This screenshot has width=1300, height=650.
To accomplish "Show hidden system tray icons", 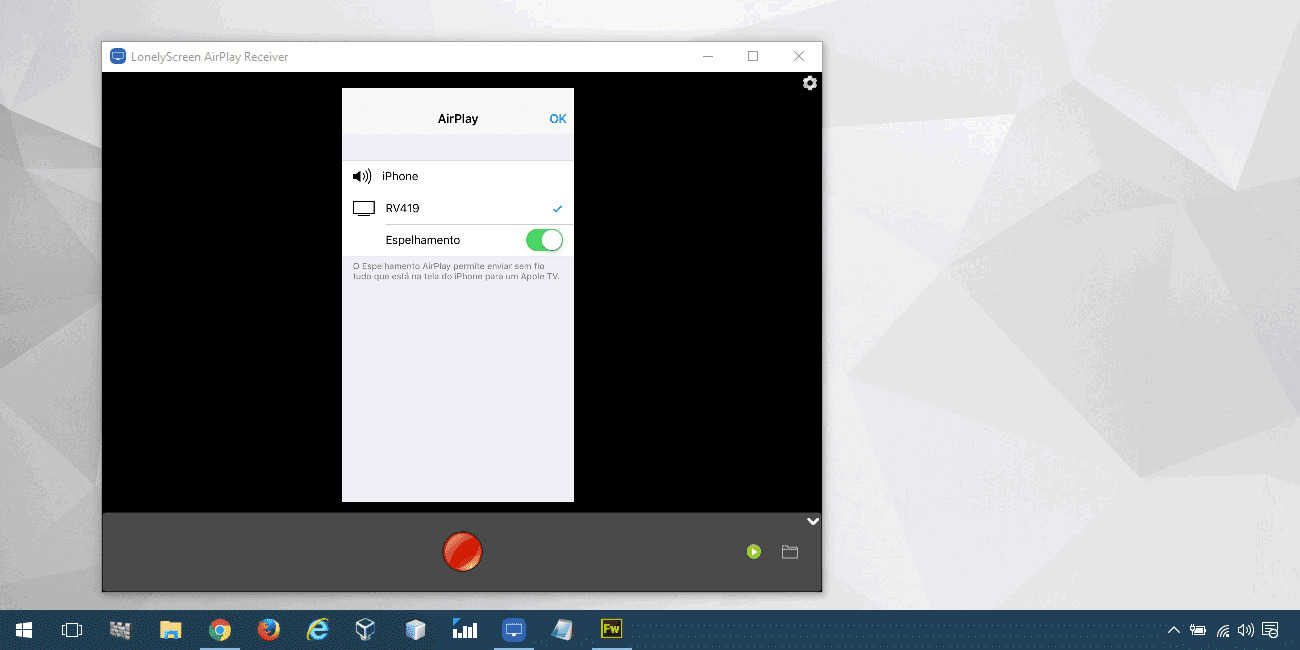I will click(1174, 630).
